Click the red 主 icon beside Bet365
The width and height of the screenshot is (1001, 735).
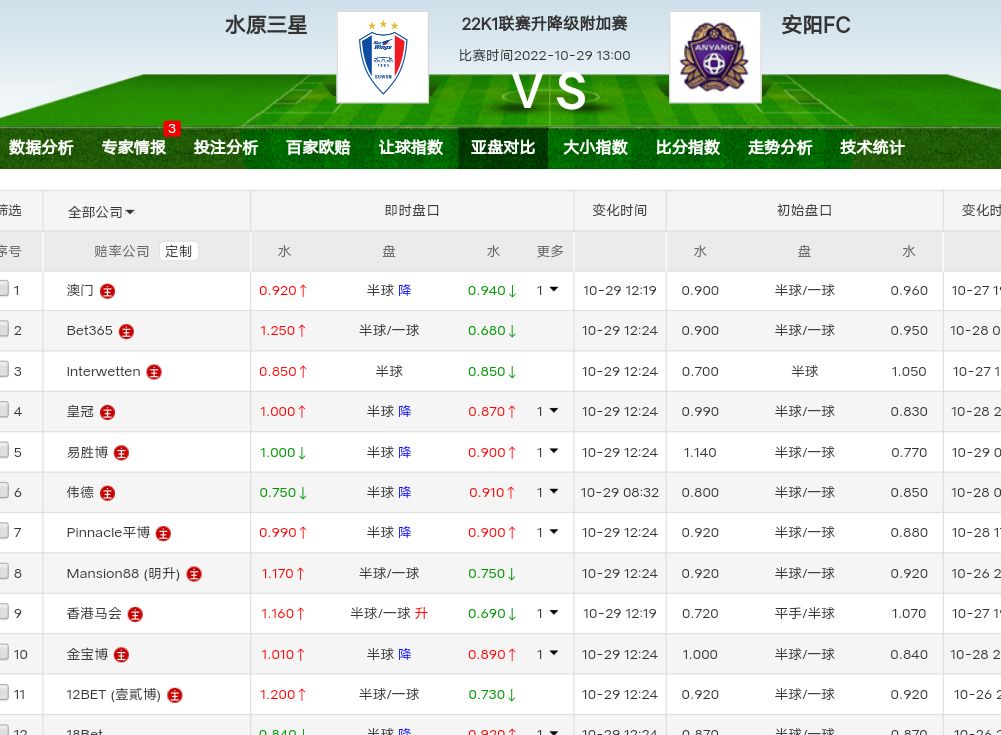coord(127,331)
